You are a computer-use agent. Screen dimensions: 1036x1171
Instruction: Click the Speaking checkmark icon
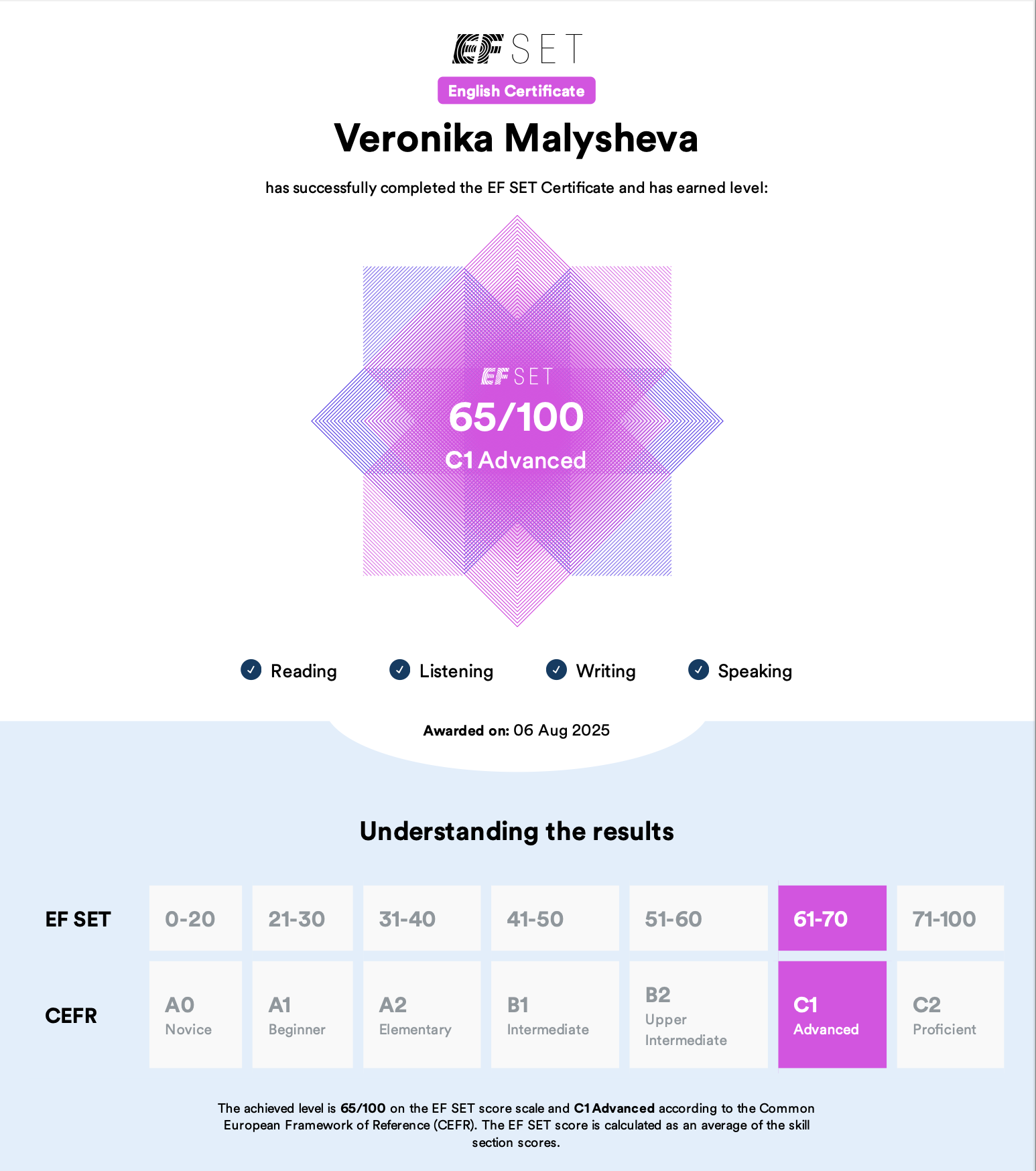pos(698,670)
